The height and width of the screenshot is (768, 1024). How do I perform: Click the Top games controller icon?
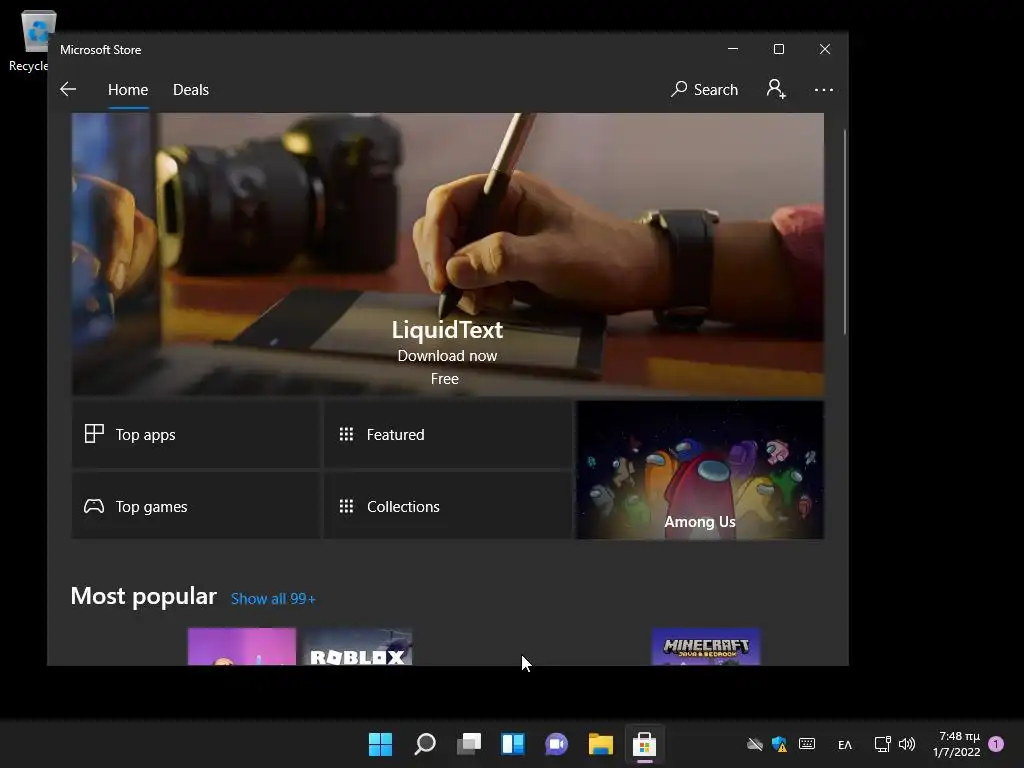(94, 506)
